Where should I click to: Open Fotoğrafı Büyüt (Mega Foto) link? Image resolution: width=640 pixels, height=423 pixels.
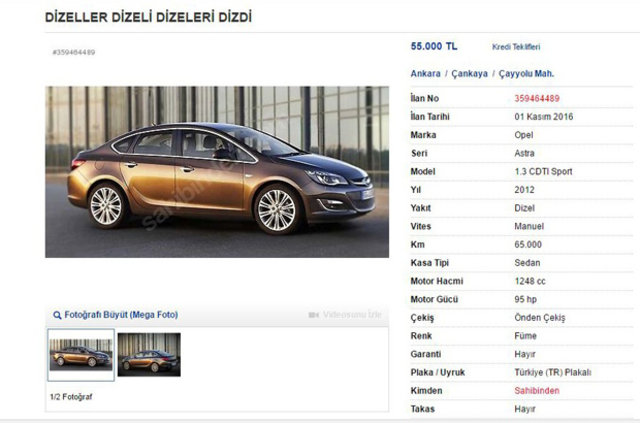121,315
